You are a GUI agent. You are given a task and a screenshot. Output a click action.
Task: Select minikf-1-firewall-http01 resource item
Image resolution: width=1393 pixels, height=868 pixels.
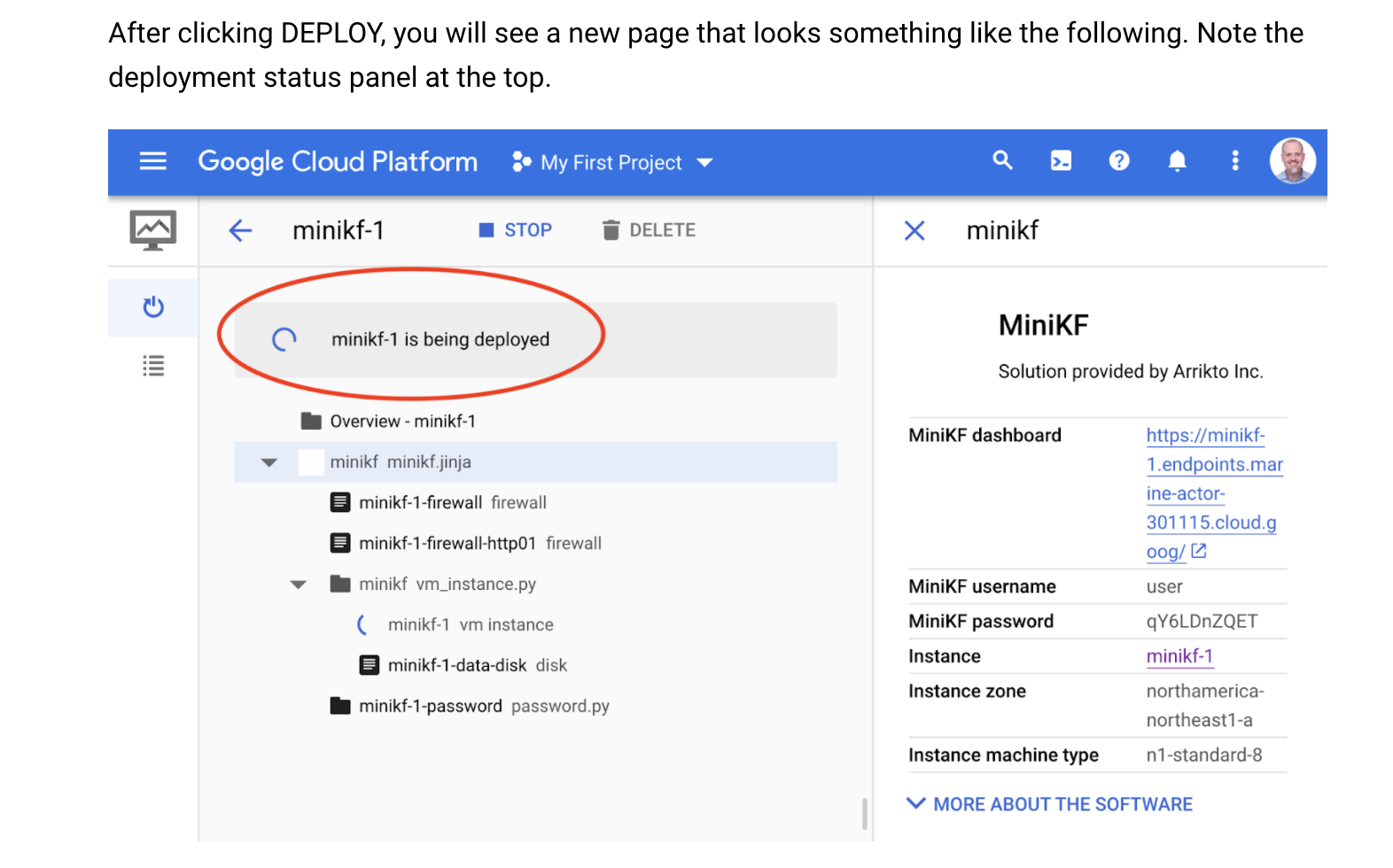coord(447,544)
